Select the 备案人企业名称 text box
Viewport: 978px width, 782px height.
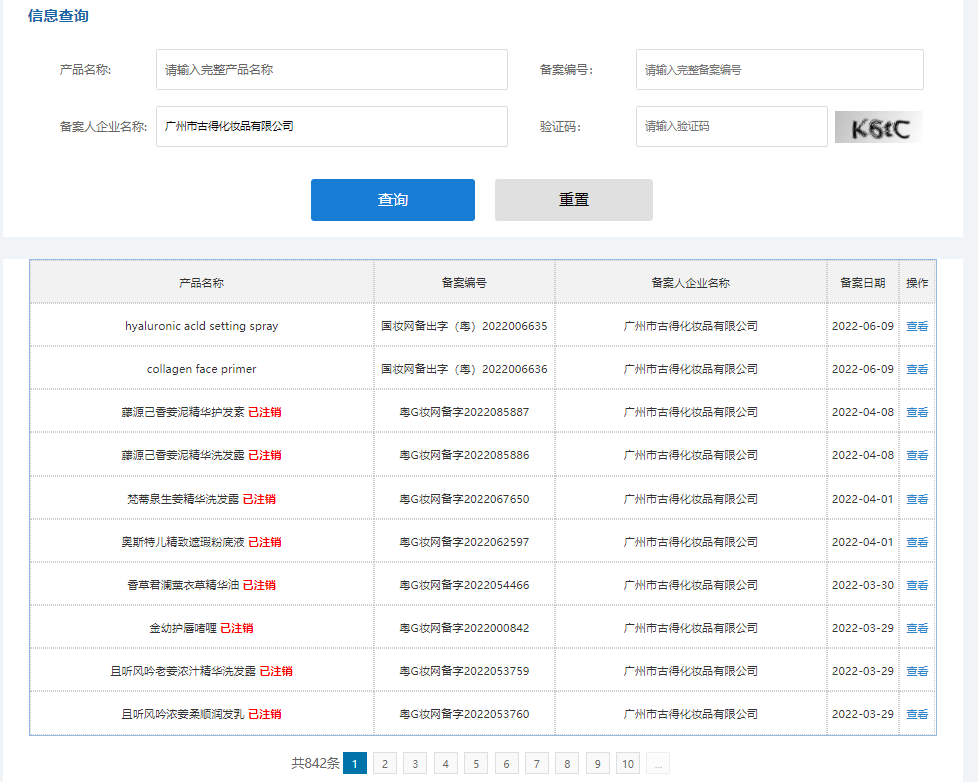331,127
